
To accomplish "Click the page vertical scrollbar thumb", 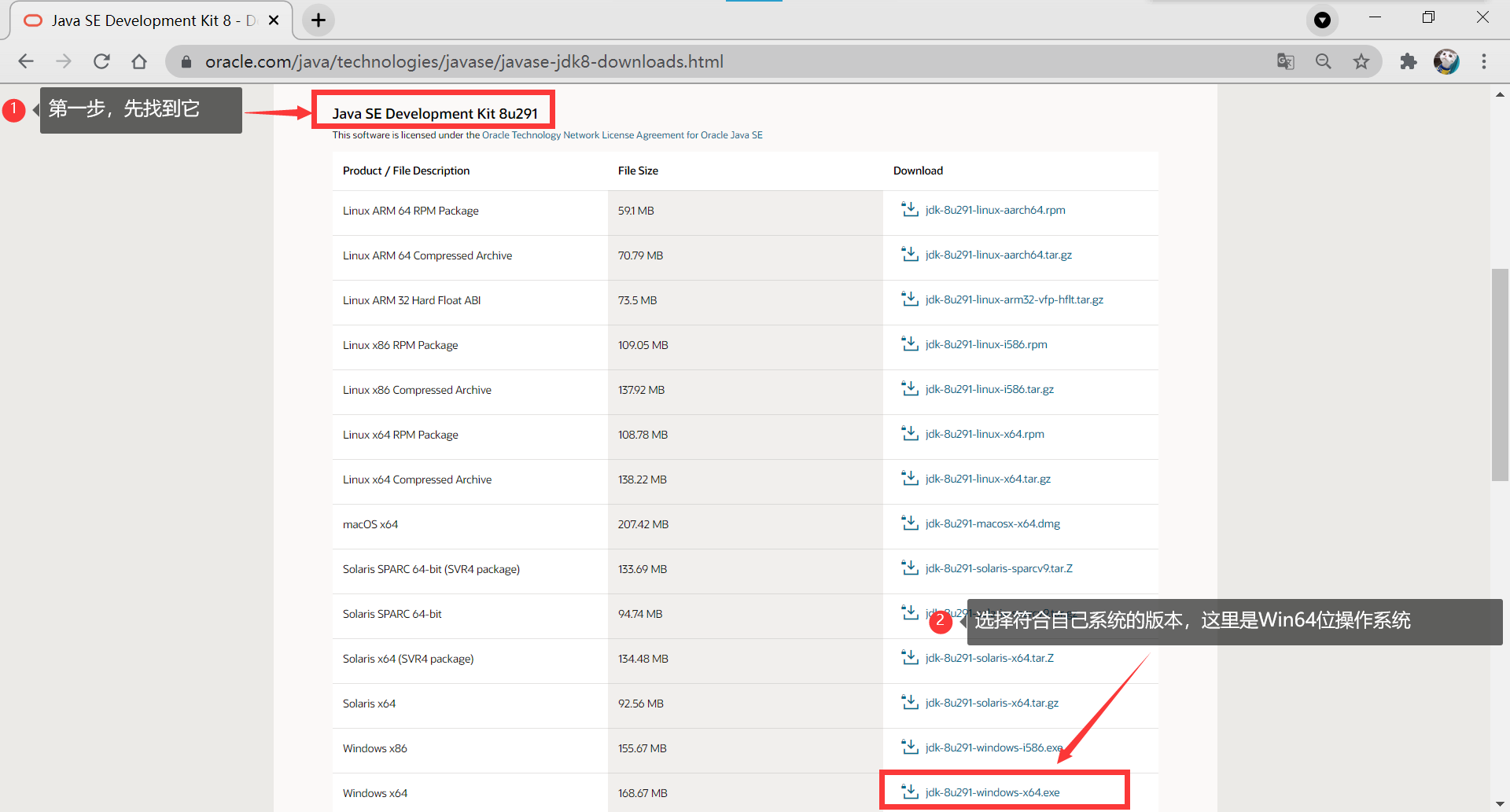I will [1500, 374].
